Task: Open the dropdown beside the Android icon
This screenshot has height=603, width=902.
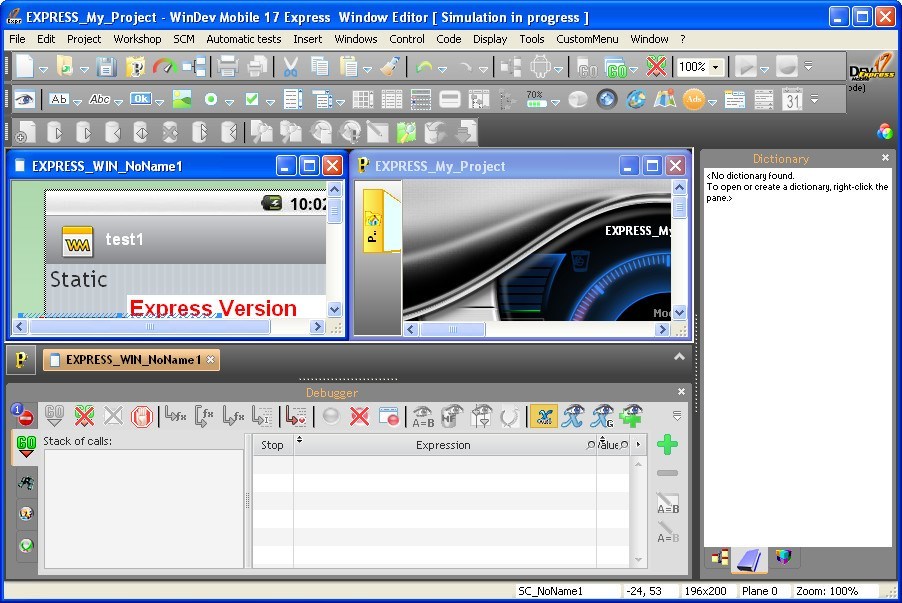Action: tap(557, 67)
